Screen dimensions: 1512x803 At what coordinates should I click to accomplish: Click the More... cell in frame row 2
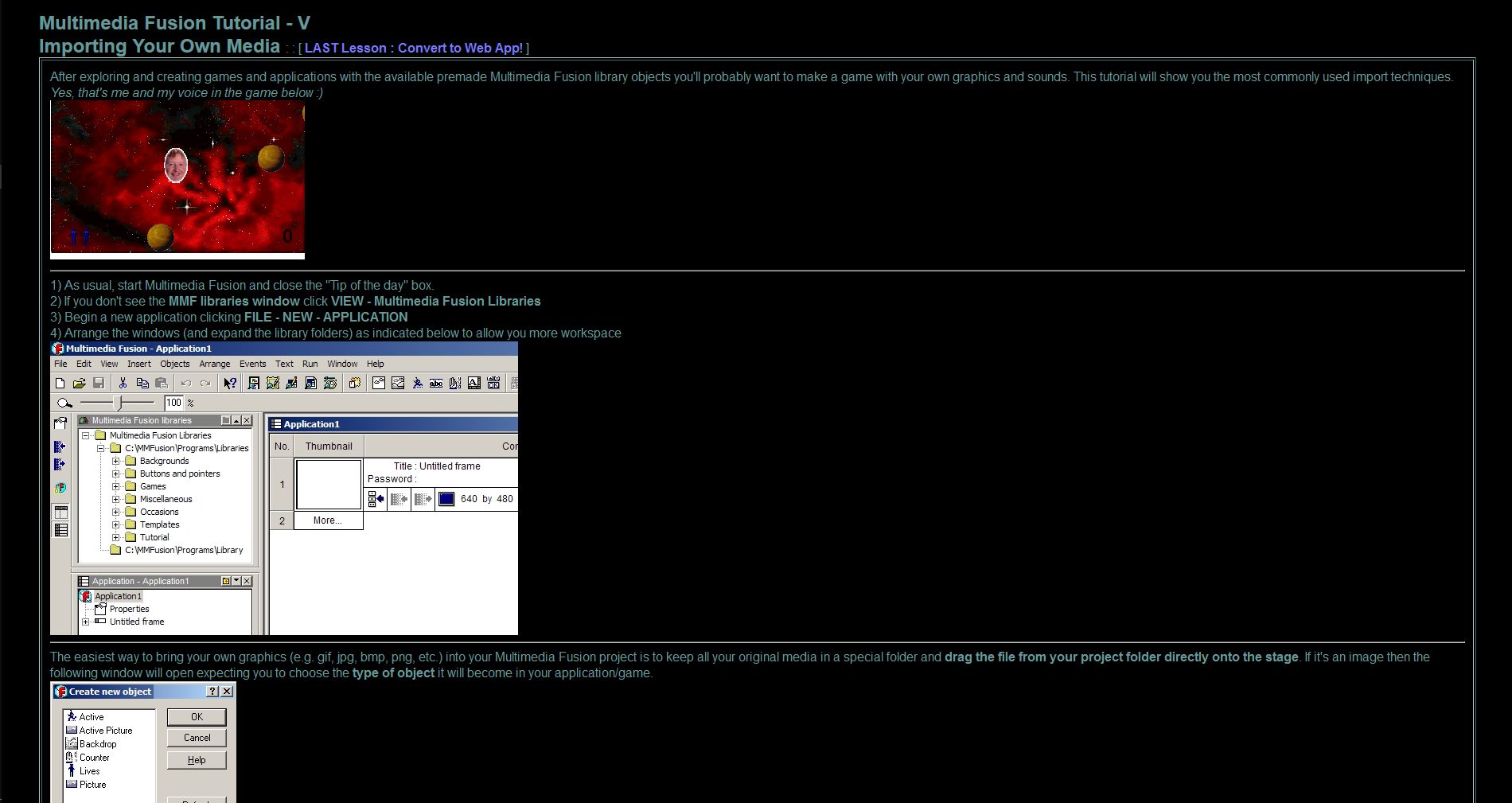point(328,520)
